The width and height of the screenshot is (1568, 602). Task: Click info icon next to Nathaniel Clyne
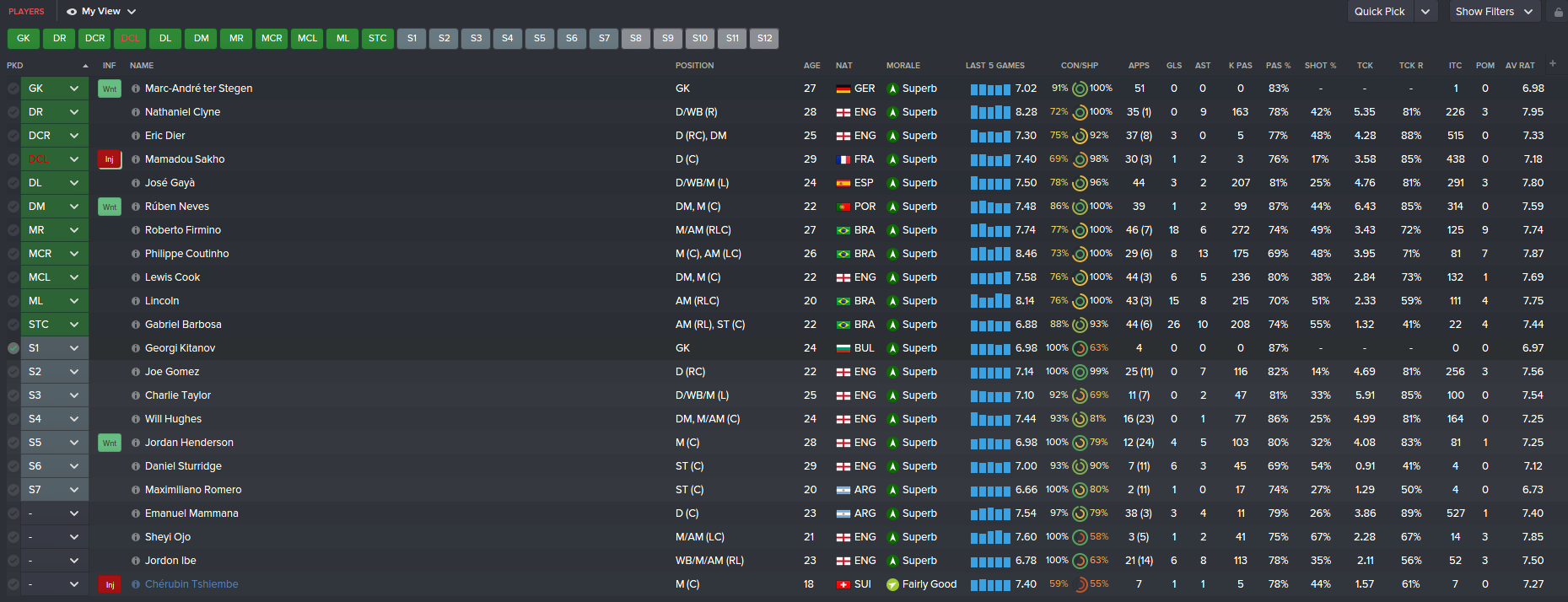[x=136, y=112]
